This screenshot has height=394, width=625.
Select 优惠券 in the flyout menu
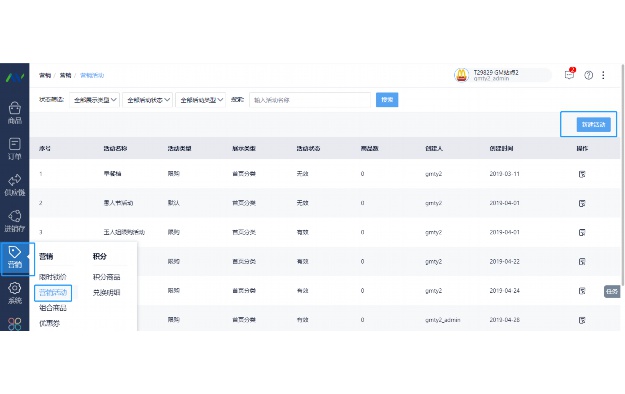(49, 323)
